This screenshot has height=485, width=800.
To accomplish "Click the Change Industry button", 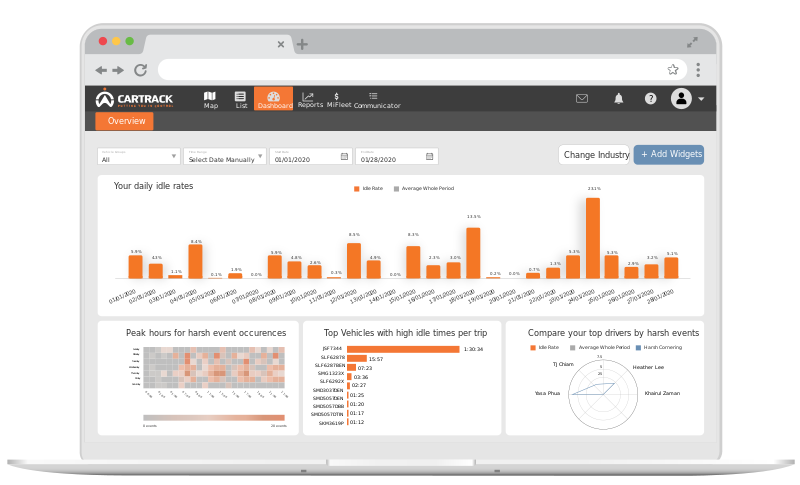I will coord(595,155).
